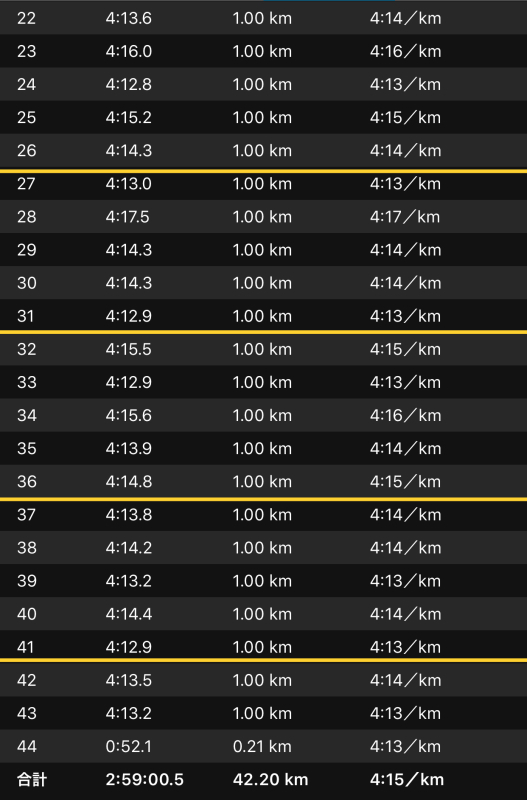Viewport: 527px width, 800px height.
Task: Tap lap 27 row
Action: [263, 184]
